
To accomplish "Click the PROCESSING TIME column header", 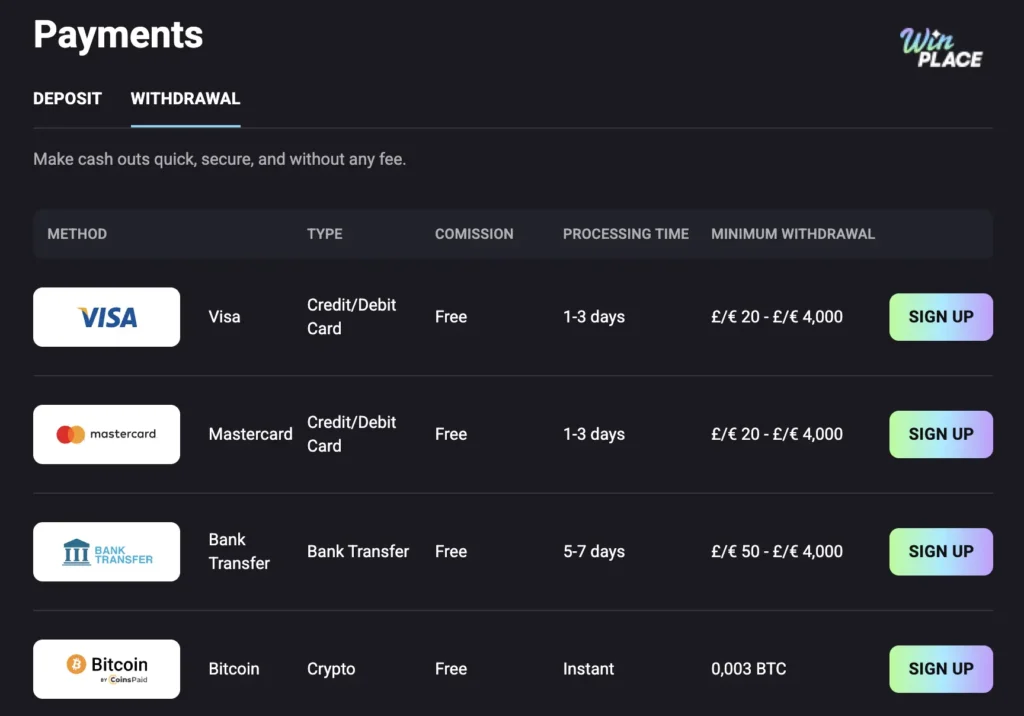I will pyautogui.click(x=625, y=233).
